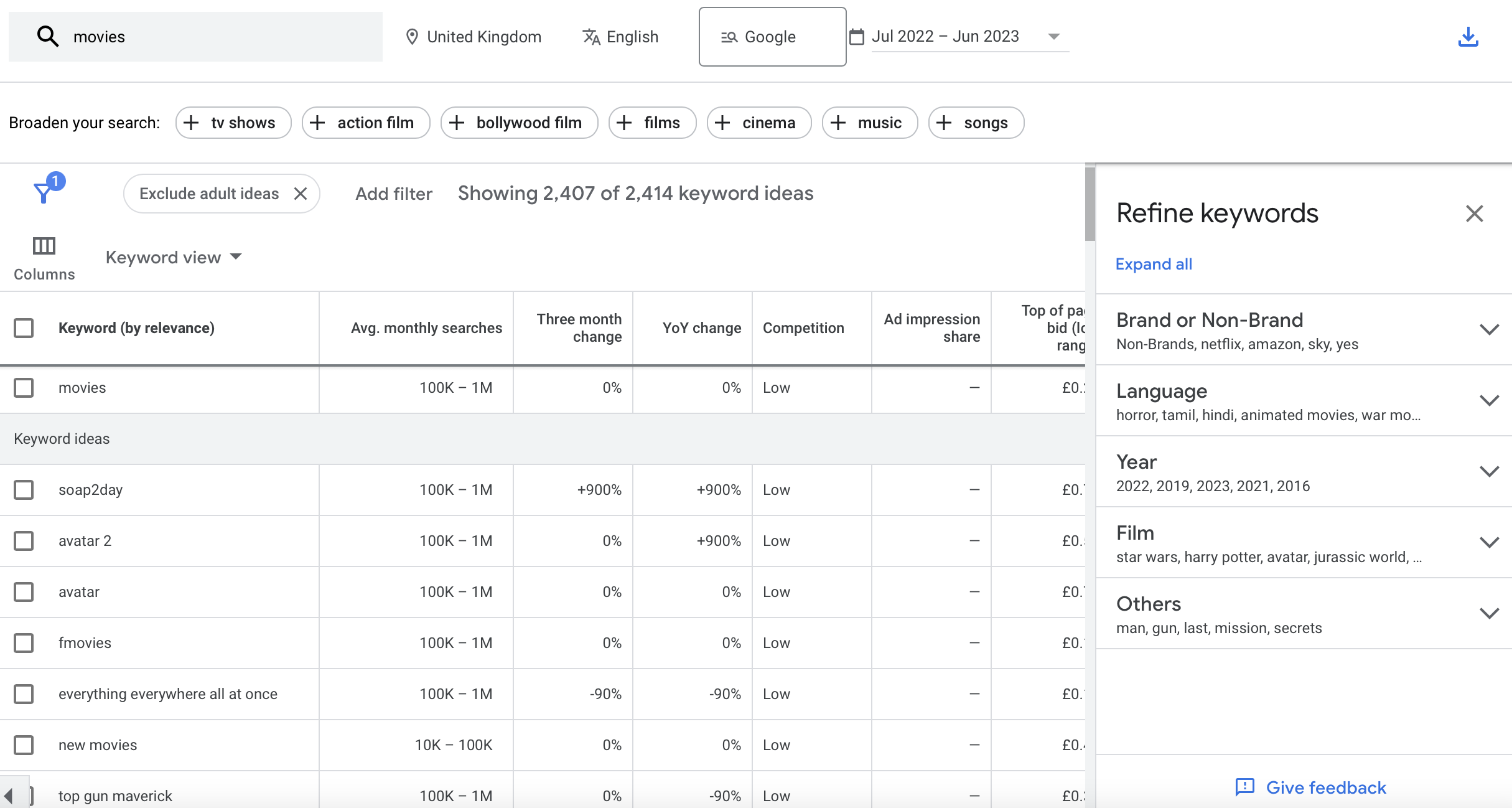The width and height of the screenshot is (1512, 808).
Task: Check the avatar 2 keyword row
Action: coord(24,541)
